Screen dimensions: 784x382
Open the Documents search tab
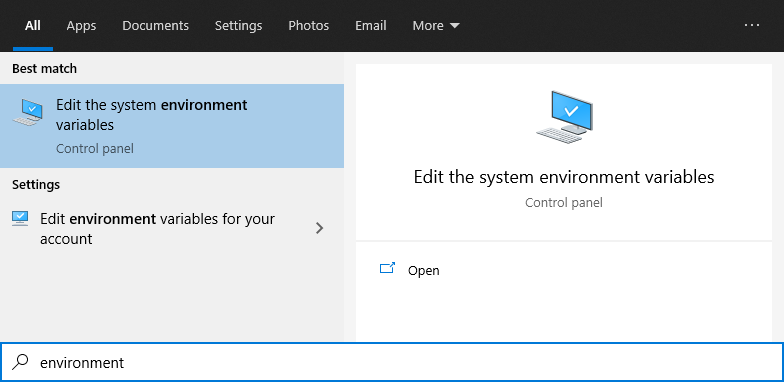pos(156,26)
